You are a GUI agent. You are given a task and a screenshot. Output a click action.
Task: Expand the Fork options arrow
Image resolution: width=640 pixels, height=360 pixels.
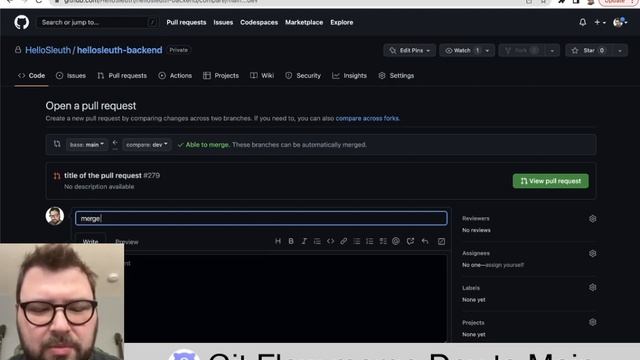click(552, 51)
